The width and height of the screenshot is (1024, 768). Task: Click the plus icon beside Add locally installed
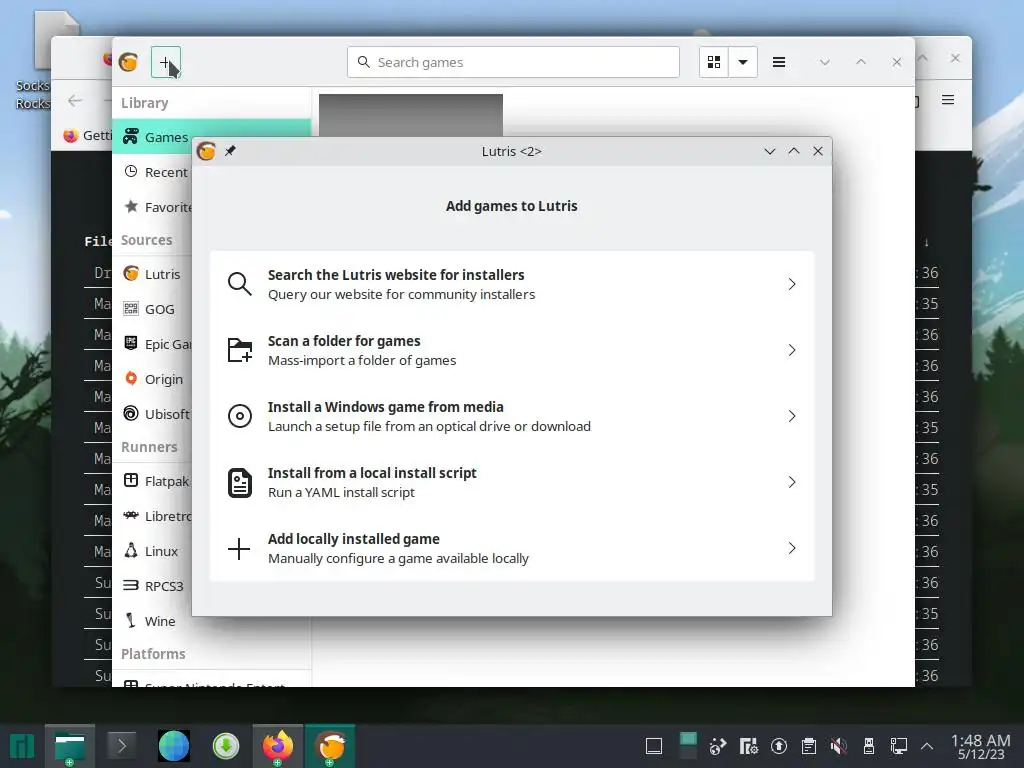click(239, 549)
